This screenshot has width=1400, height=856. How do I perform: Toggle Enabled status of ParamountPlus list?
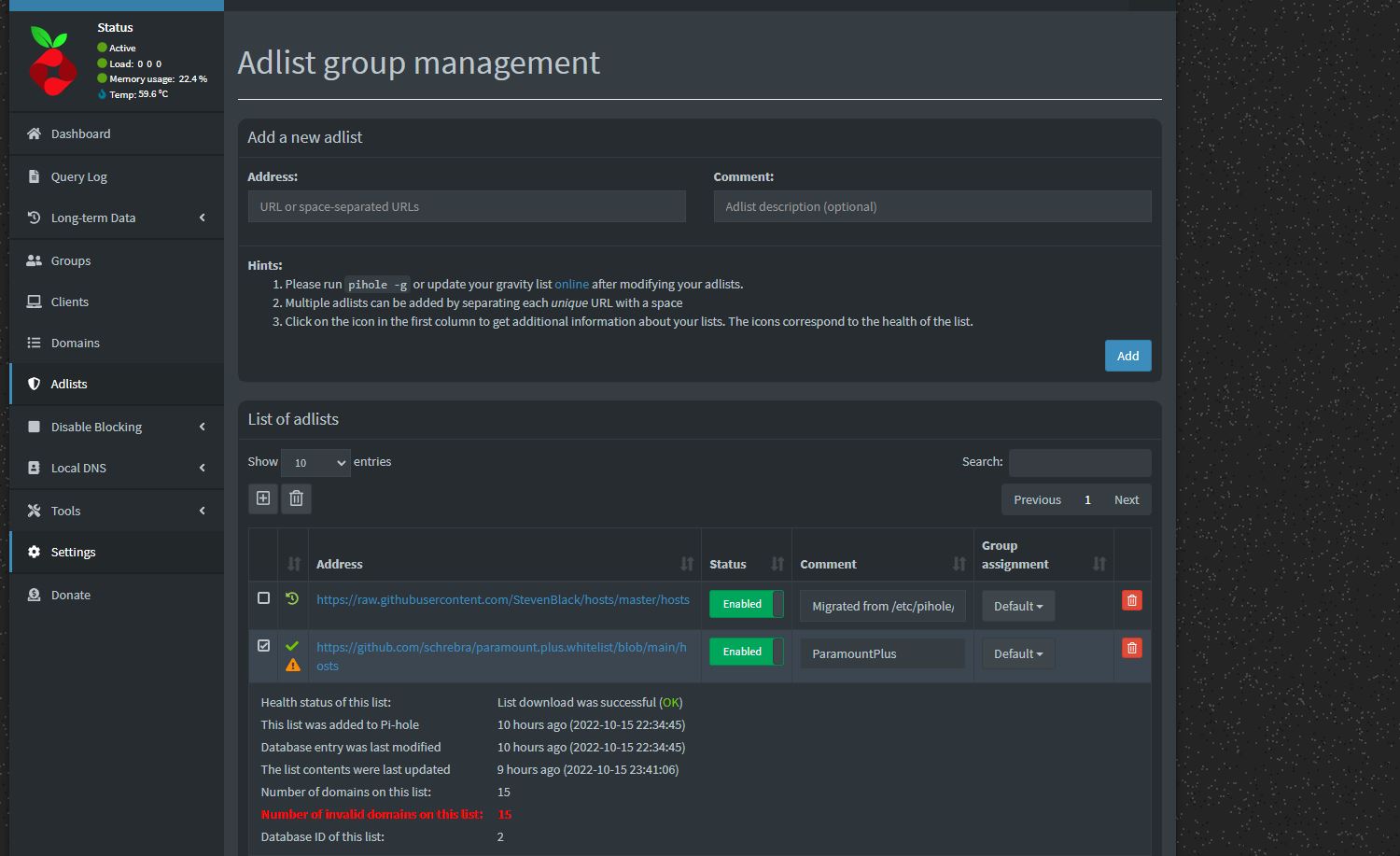tap(747, 652)
